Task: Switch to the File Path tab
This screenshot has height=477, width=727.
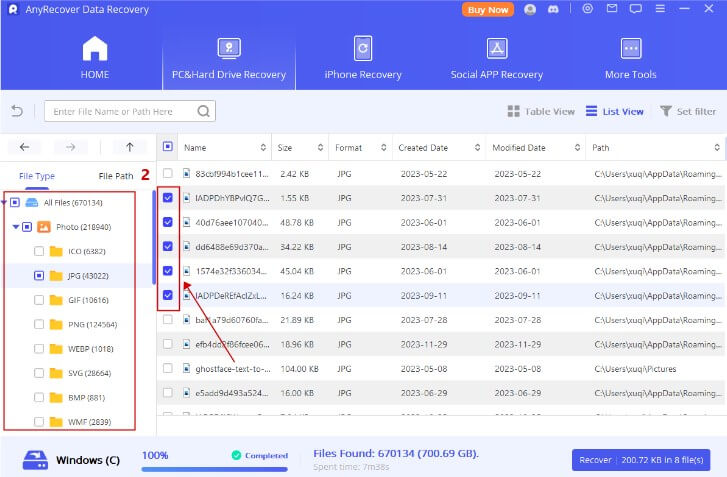Action: 116,176
